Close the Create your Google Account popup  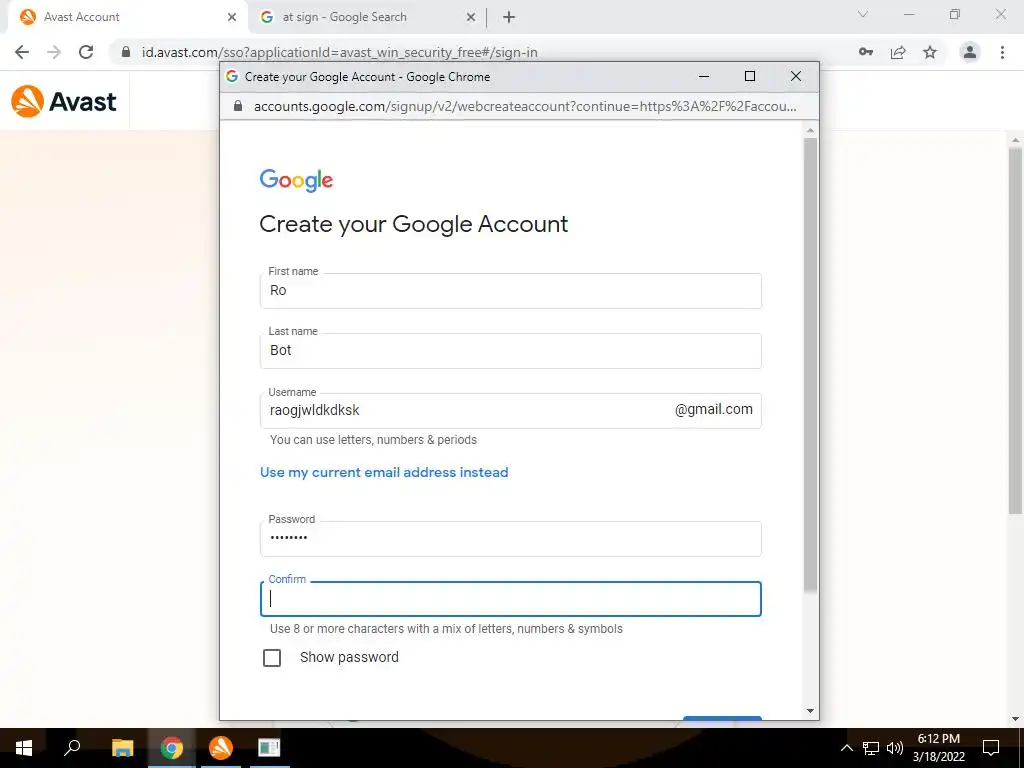click(795, 76)
